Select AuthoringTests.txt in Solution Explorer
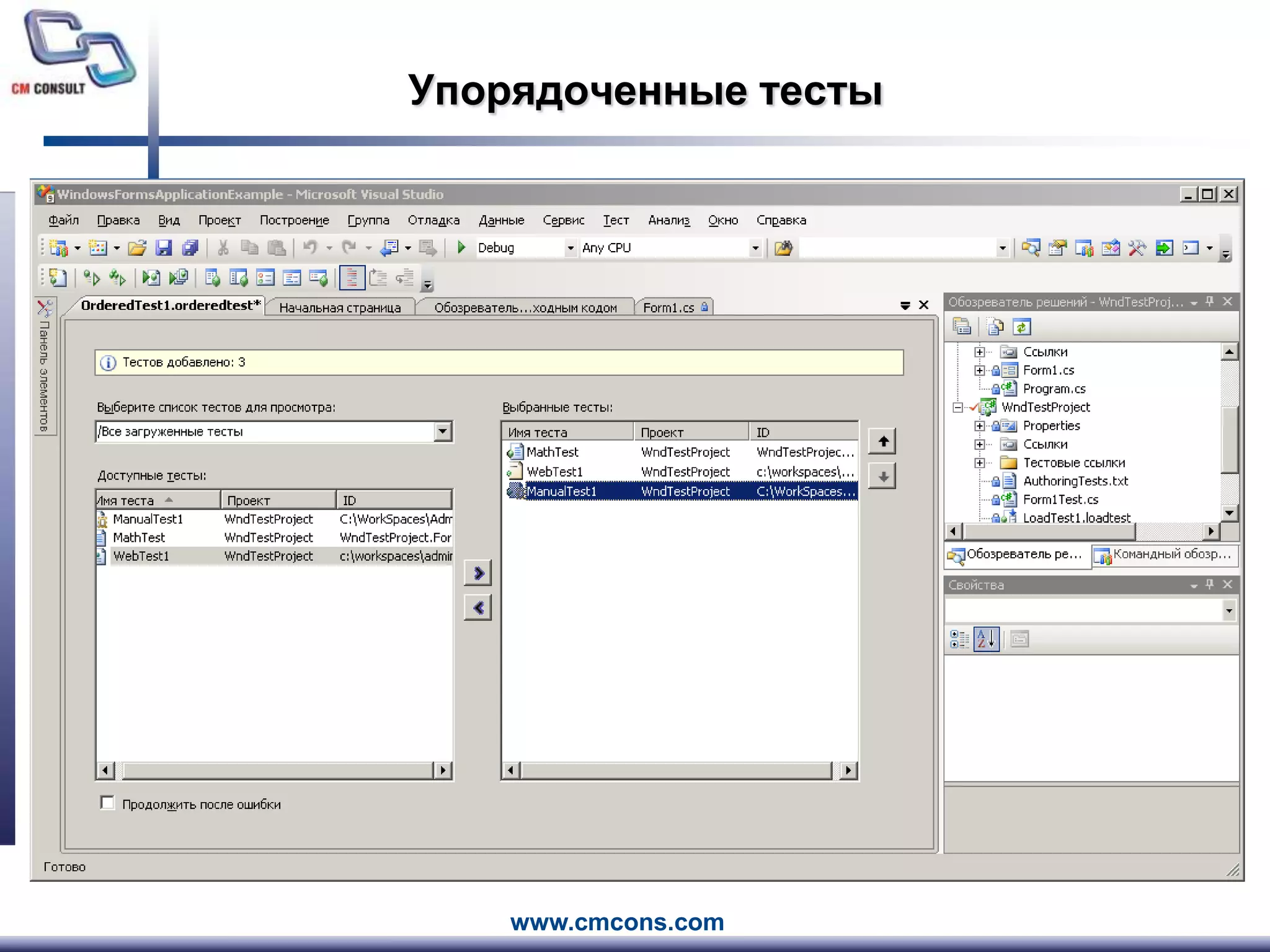 tap(1075, 481)
